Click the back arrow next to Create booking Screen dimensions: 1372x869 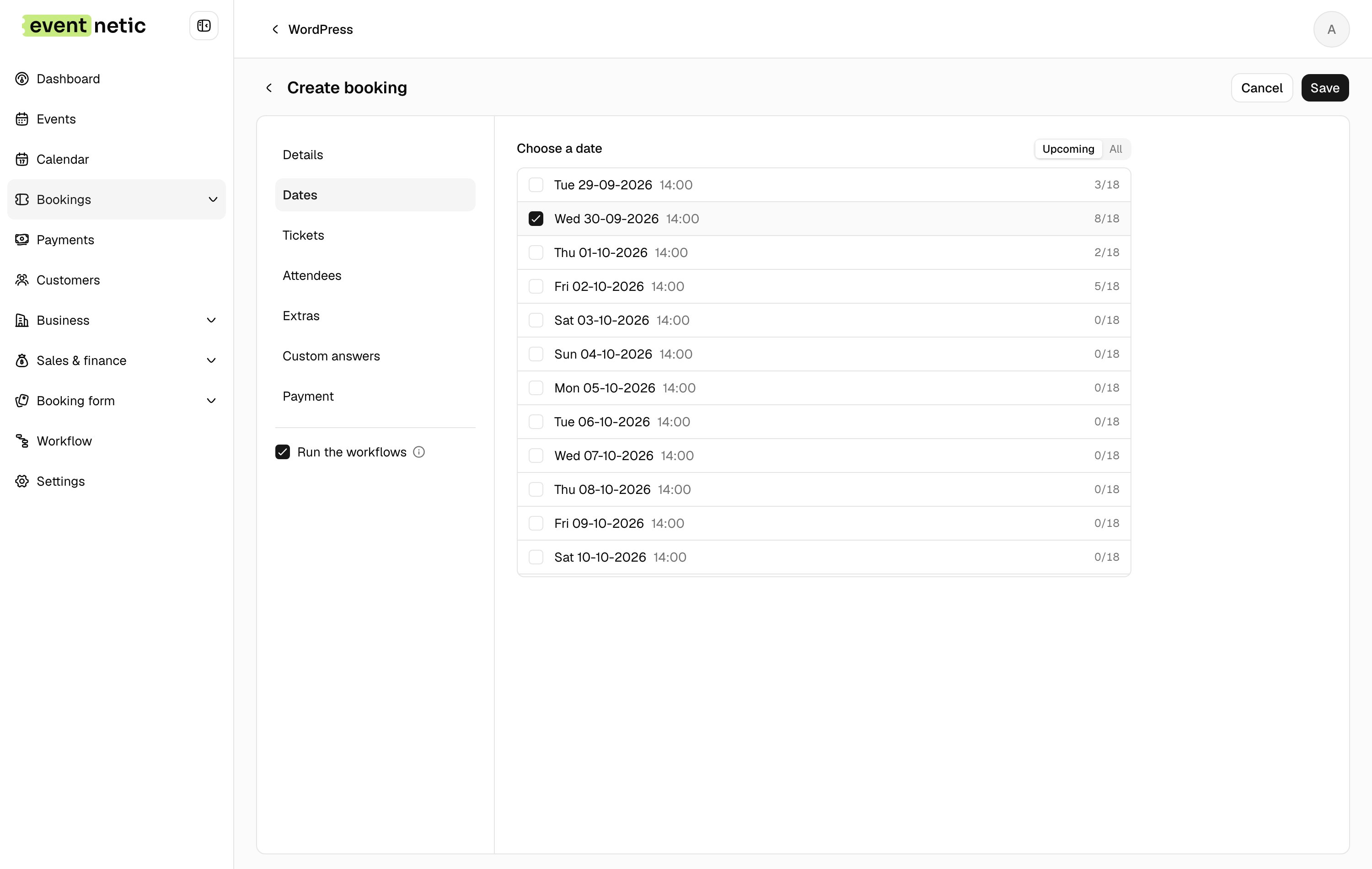point(269,88)
